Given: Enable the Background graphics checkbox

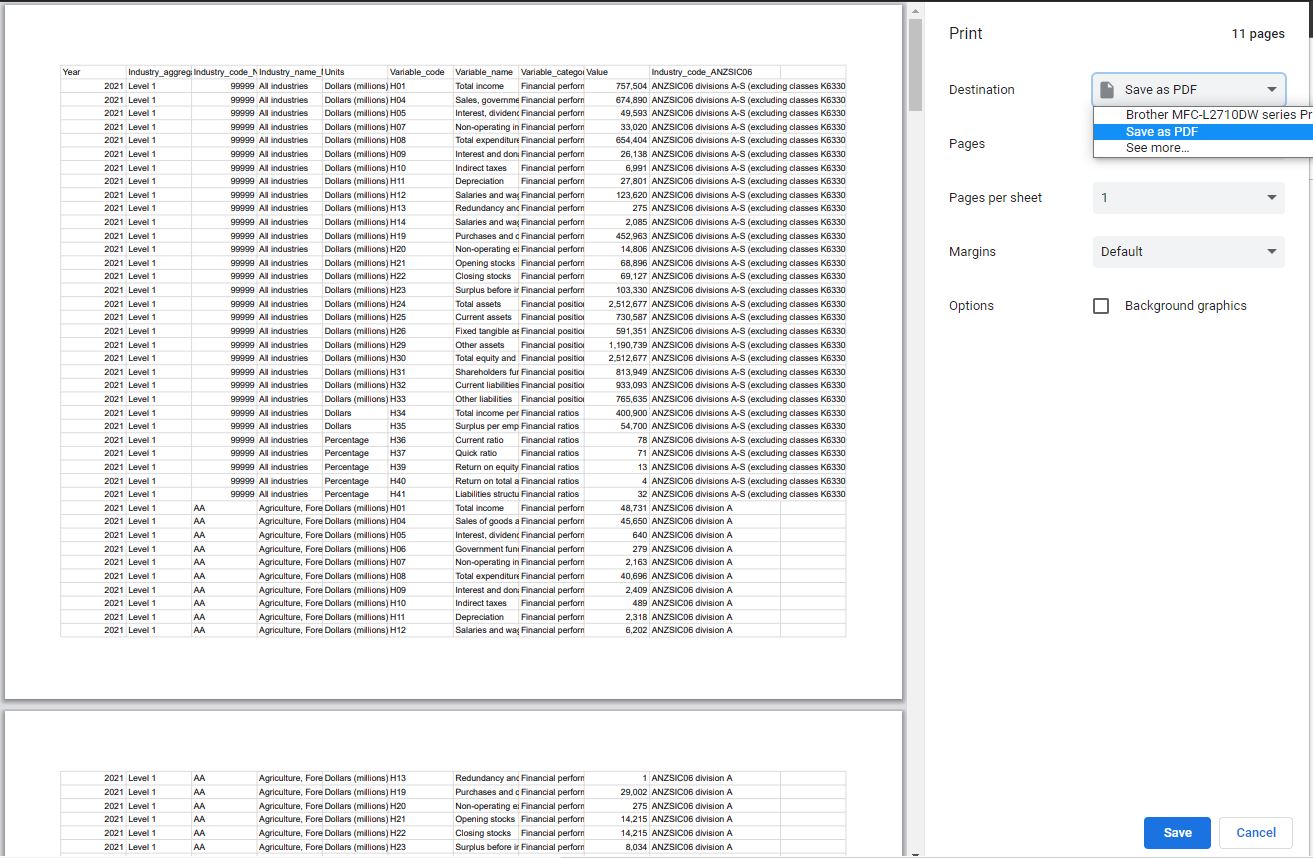Looking at the screenshot, I should (x=1101, y=306).
